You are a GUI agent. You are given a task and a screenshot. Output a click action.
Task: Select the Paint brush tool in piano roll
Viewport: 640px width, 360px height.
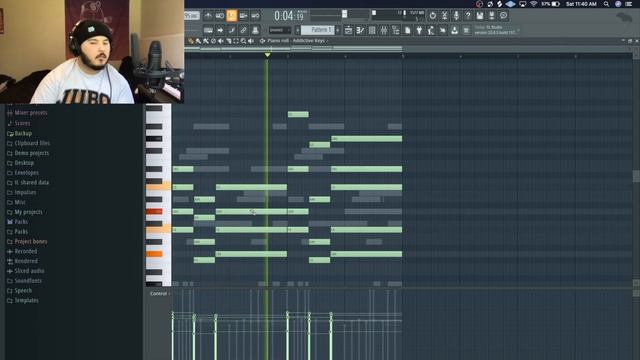[x=198, y=41]
